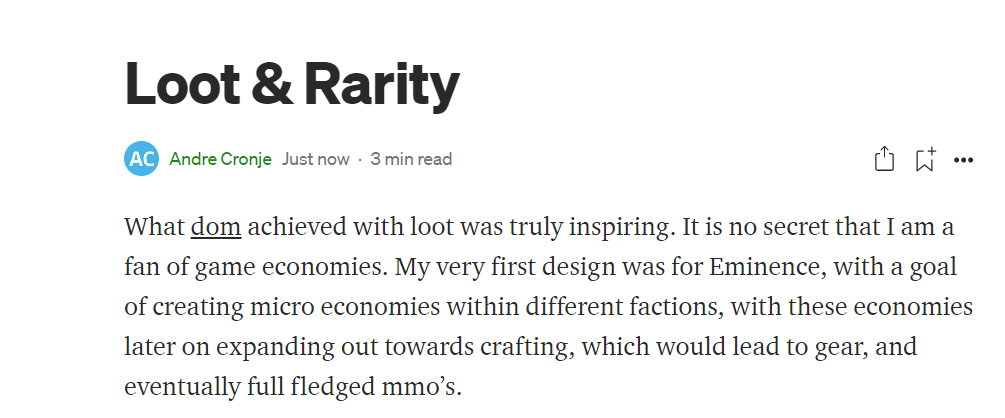Viewport: 1005px width, 418px height.
Task: Click the word "Eminence" in the paragraph
Action: tap(765, 267)
